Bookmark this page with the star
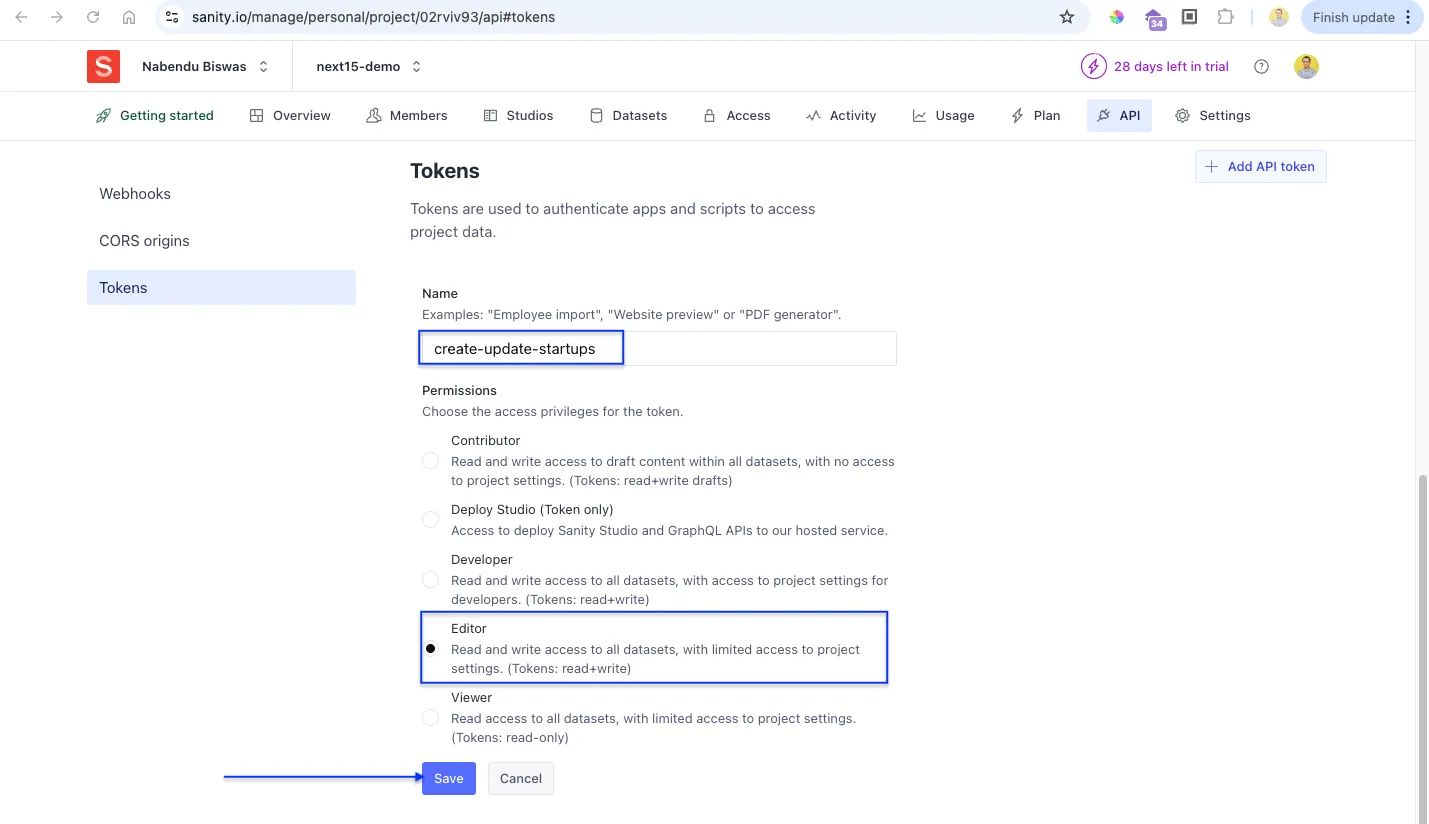Image resolution: width=1429 pixels, height=824 pixels. 1067,17
